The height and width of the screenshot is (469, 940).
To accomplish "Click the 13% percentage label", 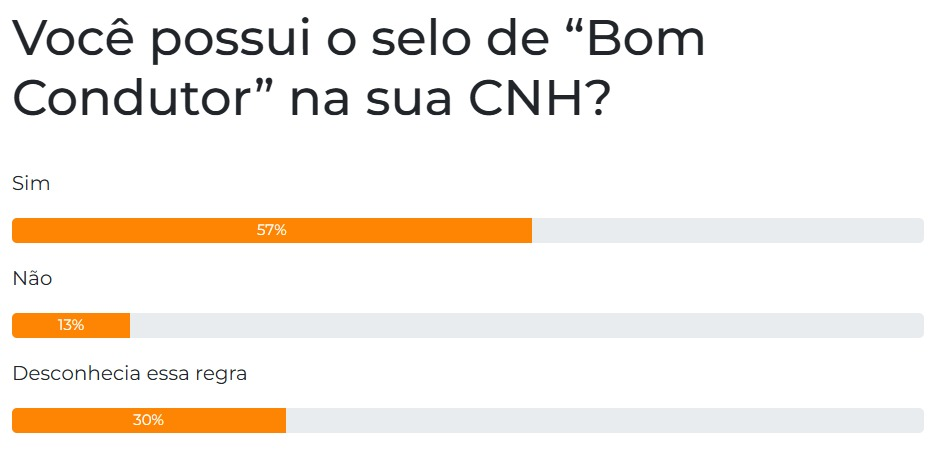I will click(x=71, y=325).
